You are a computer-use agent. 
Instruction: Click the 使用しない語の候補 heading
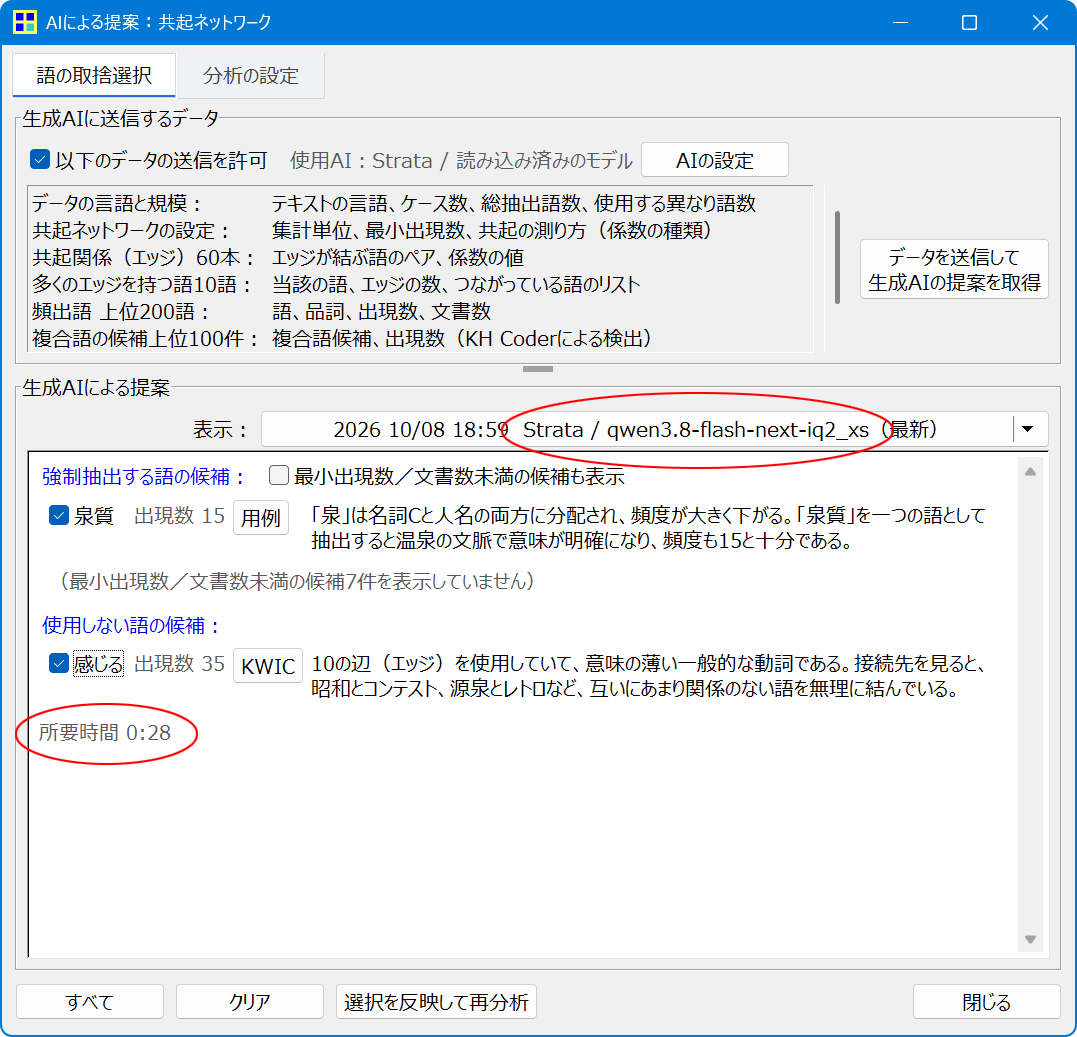(131, 625)
